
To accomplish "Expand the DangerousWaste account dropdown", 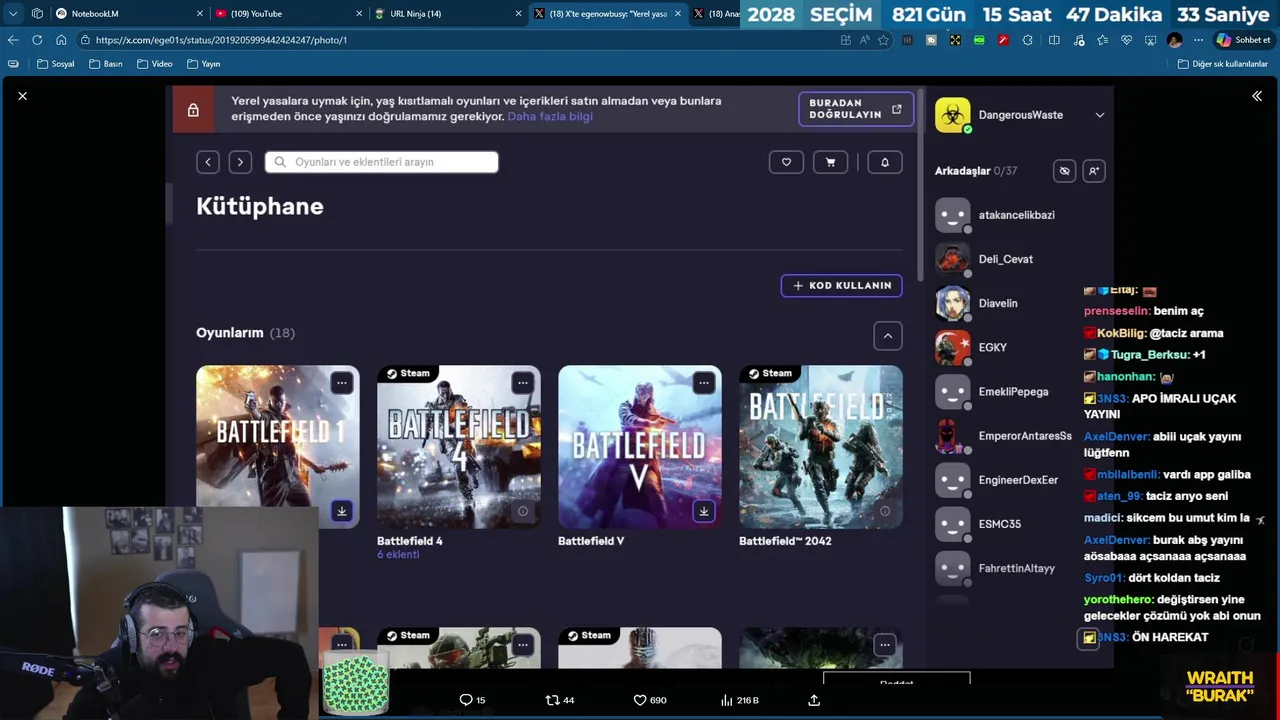I will tap(1099, 115).
